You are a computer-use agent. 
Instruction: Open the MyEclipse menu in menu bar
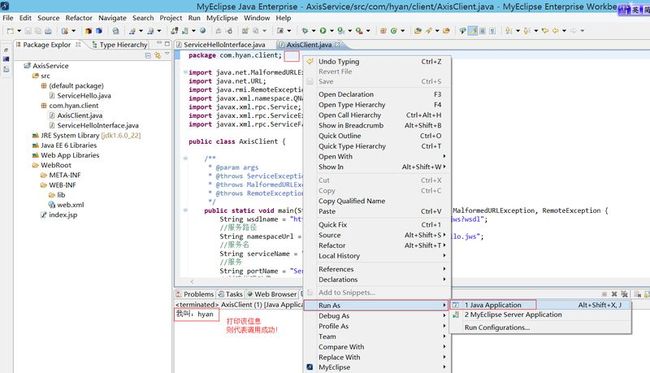[x=222, y=18]
